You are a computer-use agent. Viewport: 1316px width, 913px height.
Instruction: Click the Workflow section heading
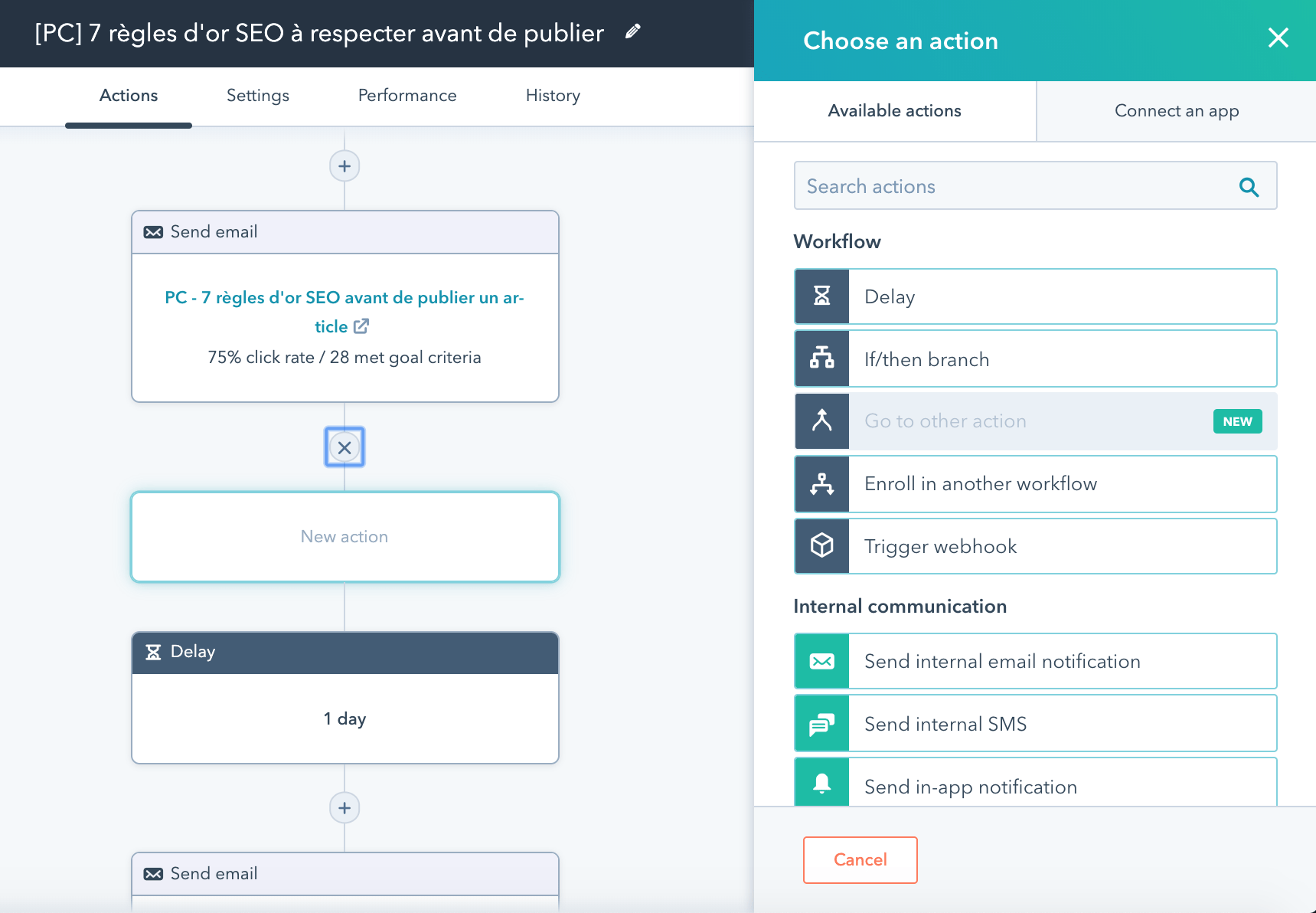[837, 242]
